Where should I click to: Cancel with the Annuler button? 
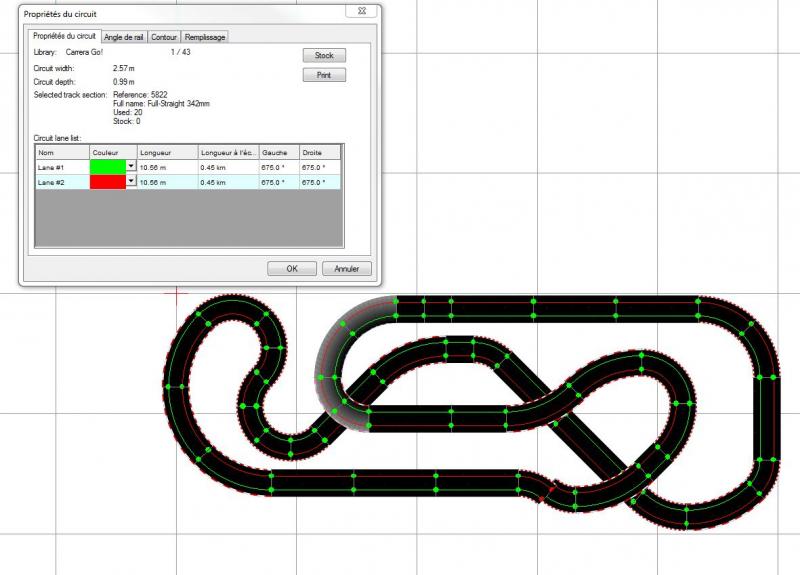346,268
